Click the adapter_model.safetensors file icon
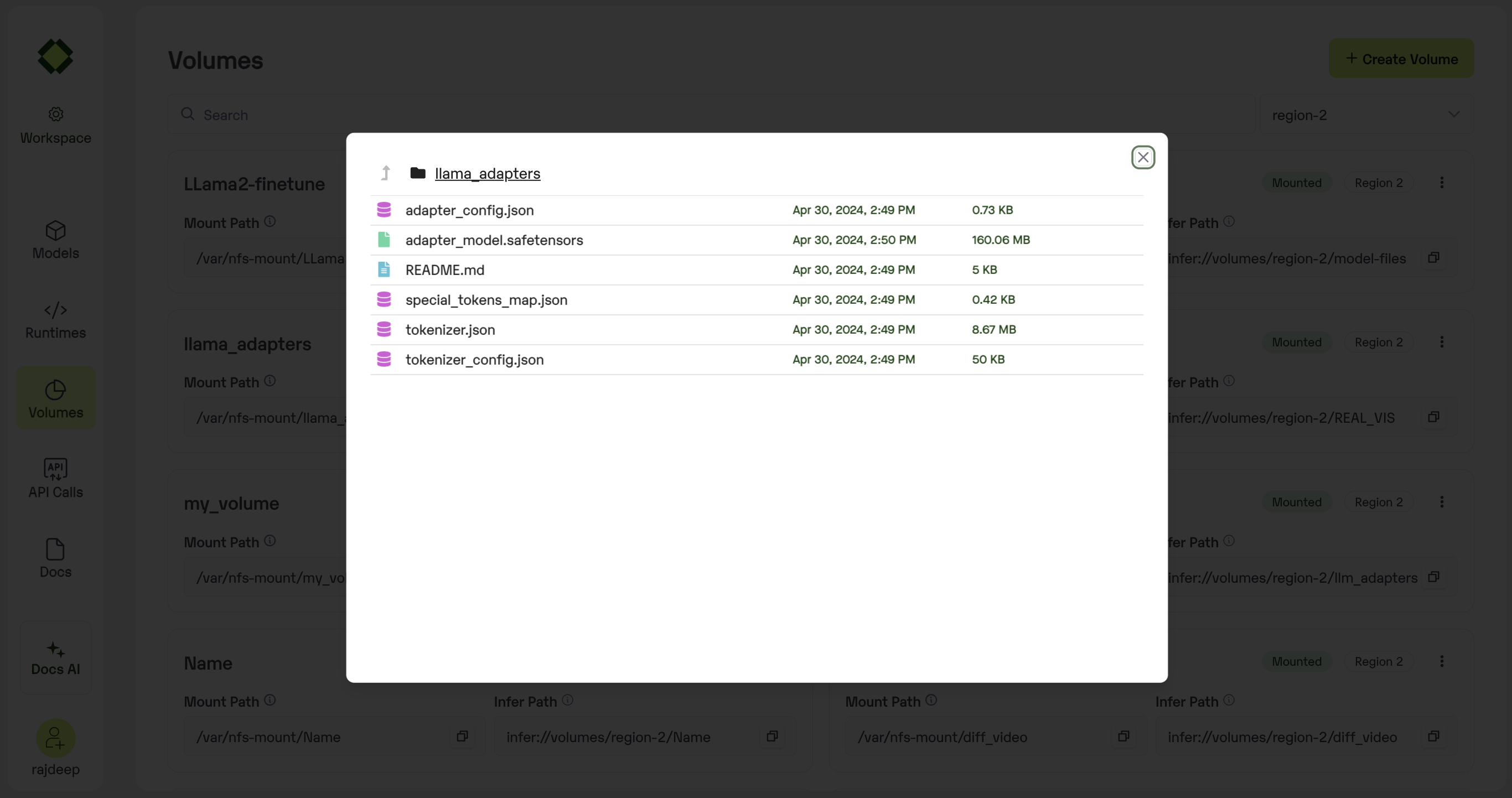 [384, 240]
